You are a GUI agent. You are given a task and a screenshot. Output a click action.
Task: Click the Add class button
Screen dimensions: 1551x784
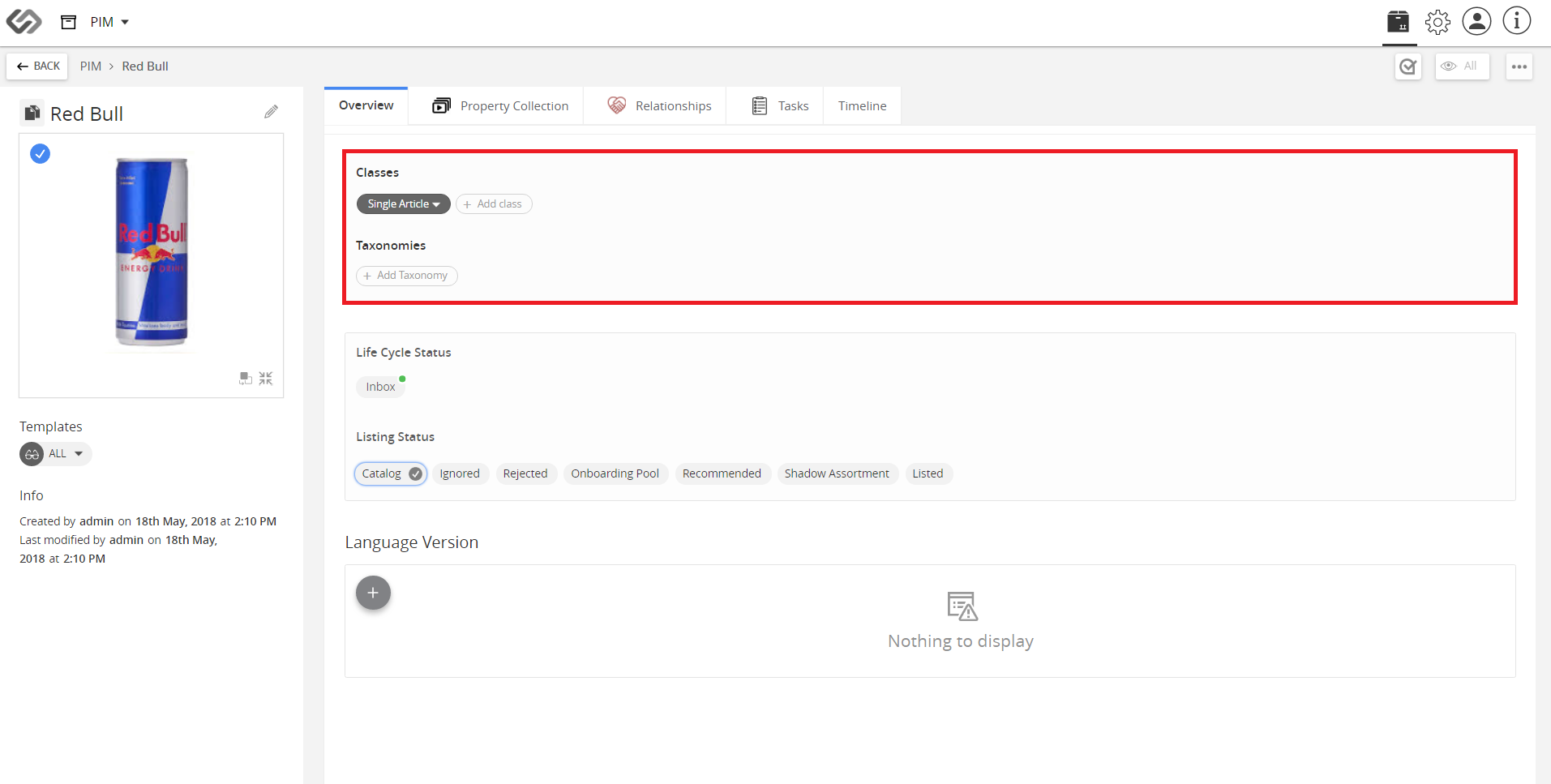[x=494, y=204]
